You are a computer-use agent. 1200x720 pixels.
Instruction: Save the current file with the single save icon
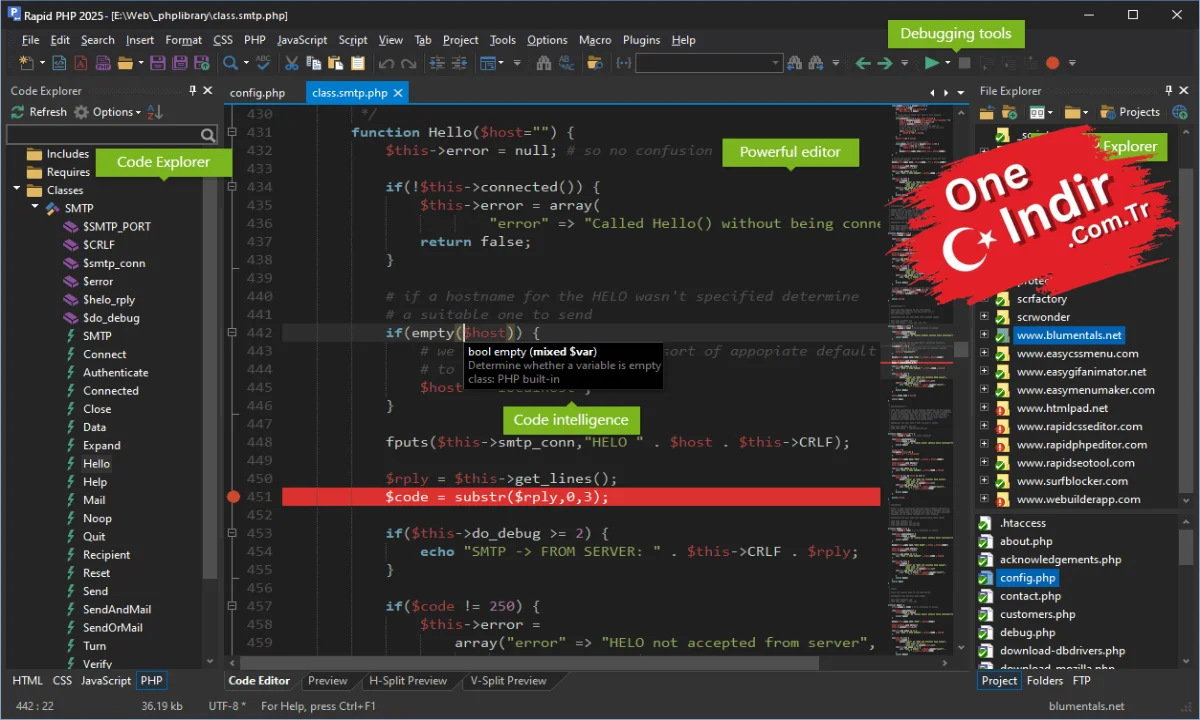click(157, 63)
